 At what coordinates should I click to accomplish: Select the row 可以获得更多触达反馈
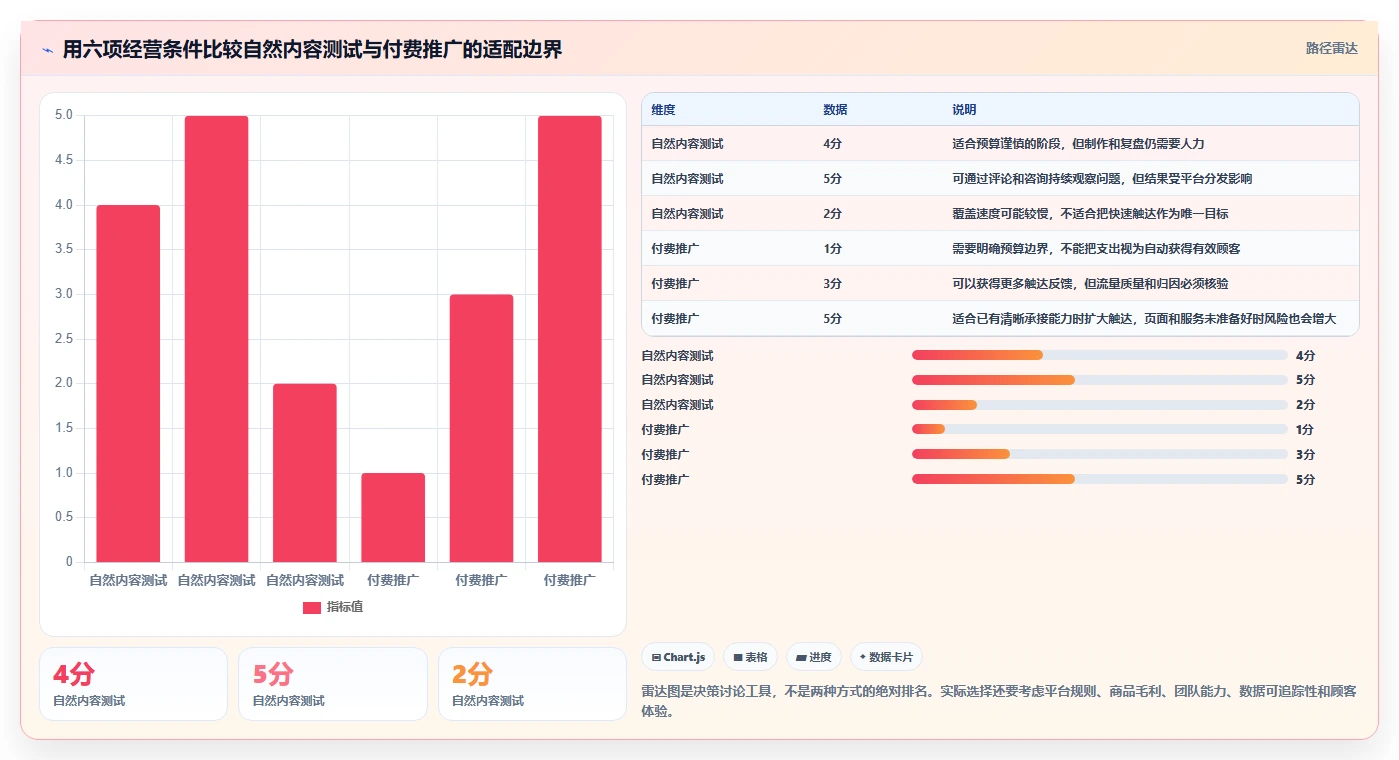pos(1000,284)
